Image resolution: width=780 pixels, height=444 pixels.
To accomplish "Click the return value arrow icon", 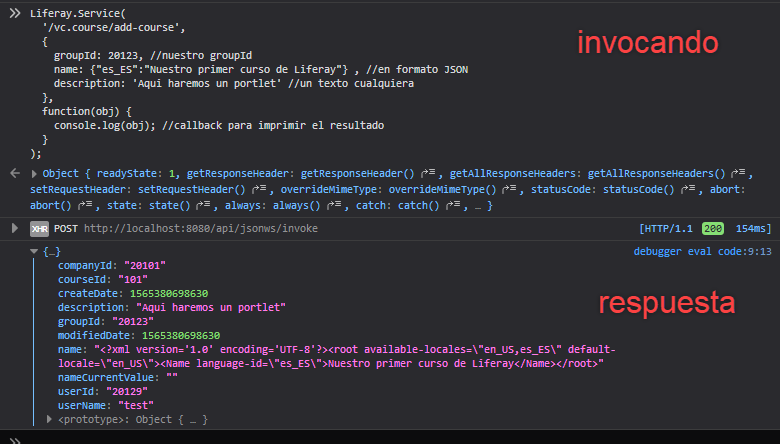I will tap(15, 173).
